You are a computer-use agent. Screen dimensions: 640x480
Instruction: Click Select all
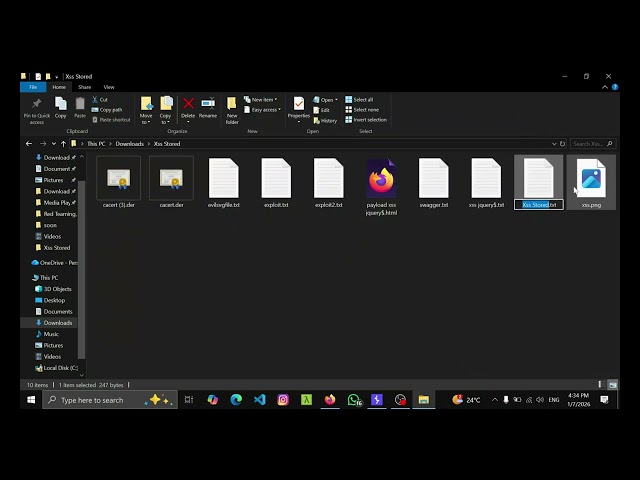[359, 100]
